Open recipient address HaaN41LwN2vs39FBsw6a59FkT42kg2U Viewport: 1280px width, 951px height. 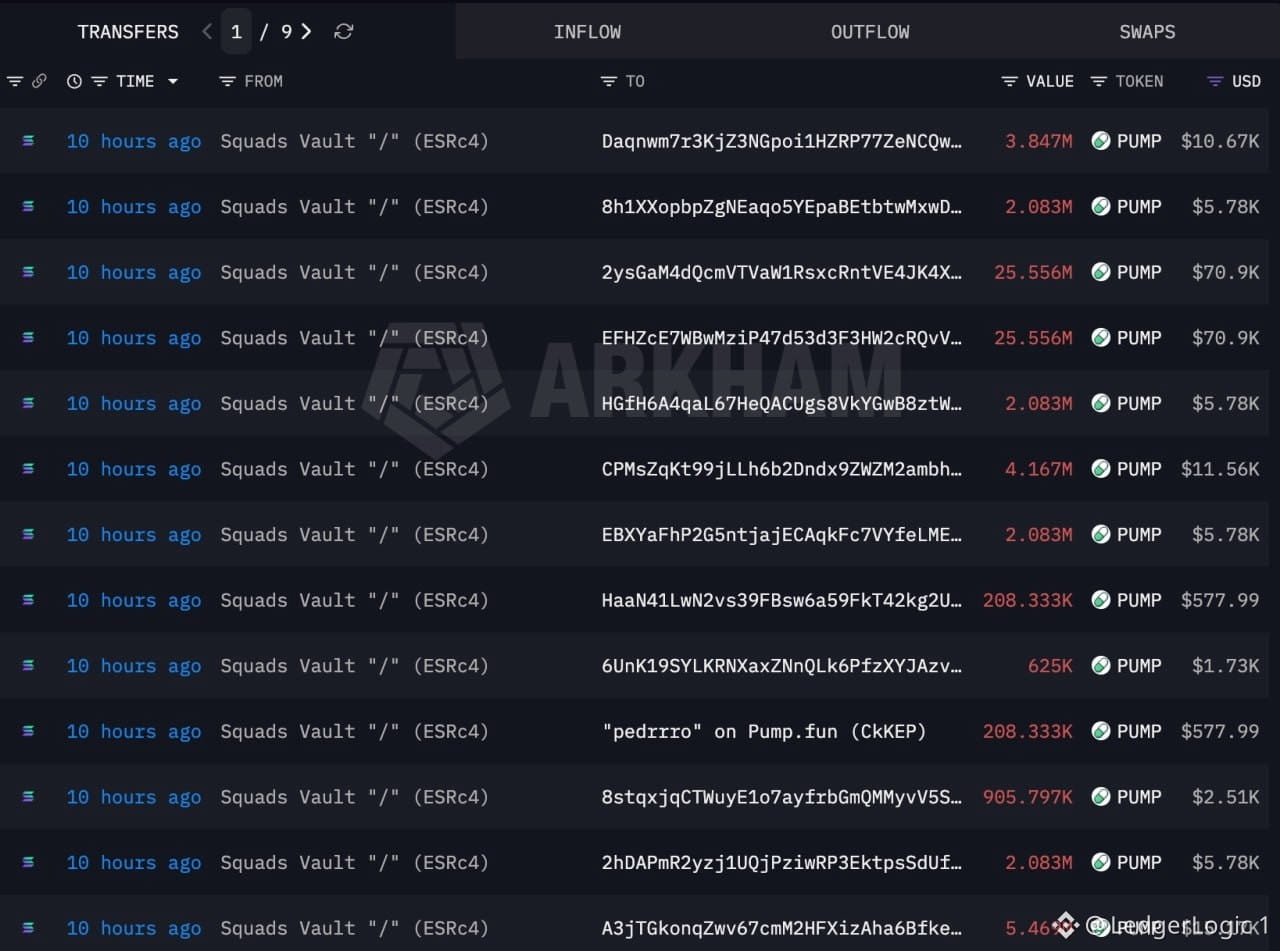click(782, 600)
